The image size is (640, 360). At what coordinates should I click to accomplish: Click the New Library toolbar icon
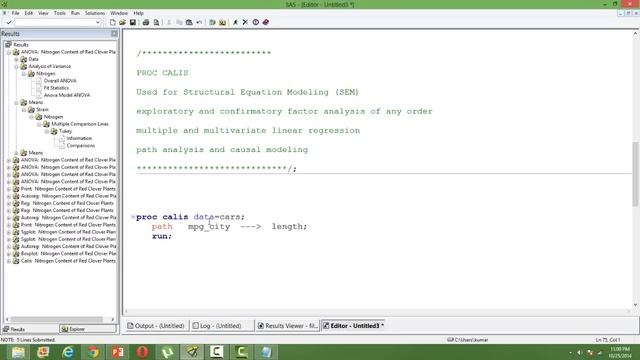pyautogui.click(x=212, y=22)
